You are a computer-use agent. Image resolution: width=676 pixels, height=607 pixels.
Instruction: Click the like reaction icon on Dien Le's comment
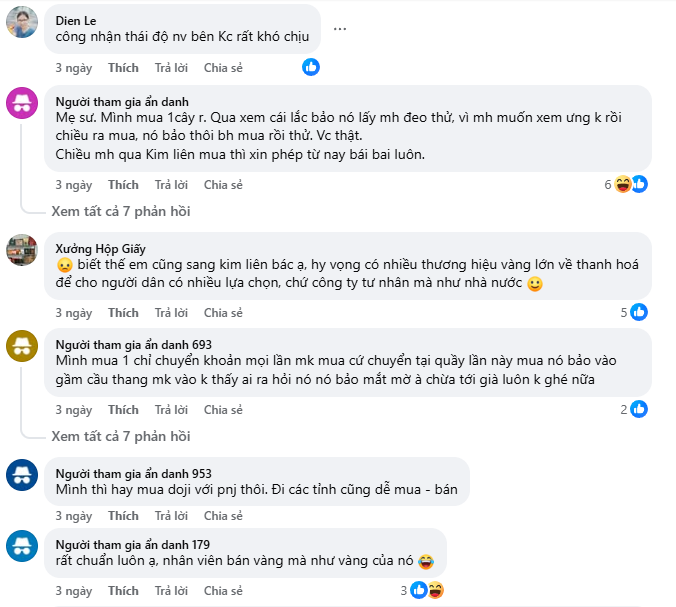(x=311, y=67)
